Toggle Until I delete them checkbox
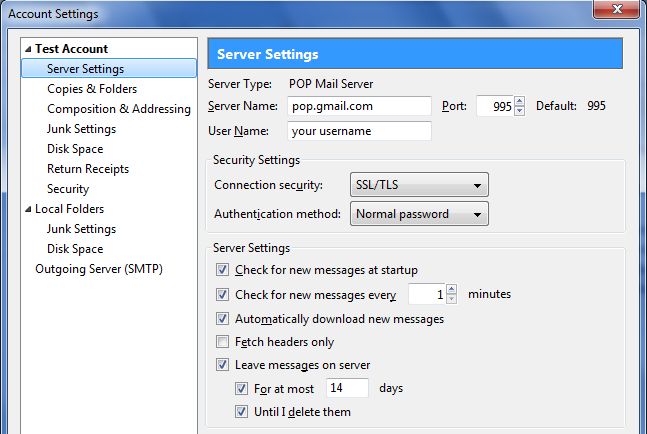This screenshot has height=434, width=647. pyautogui.click(x=241, y=412)
